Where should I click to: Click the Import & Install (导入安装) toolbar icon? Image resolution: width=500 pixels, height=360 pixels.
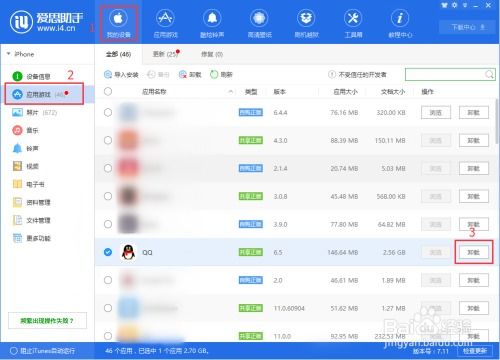pos(121,74)
